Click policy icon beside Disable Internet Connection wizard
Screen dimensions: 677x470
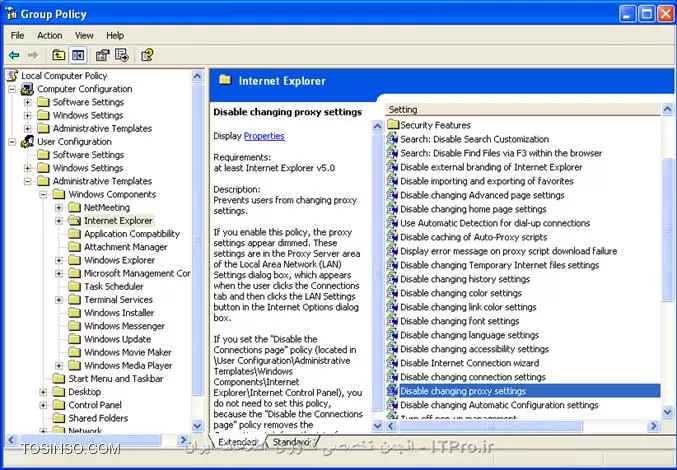click(392, 363)
